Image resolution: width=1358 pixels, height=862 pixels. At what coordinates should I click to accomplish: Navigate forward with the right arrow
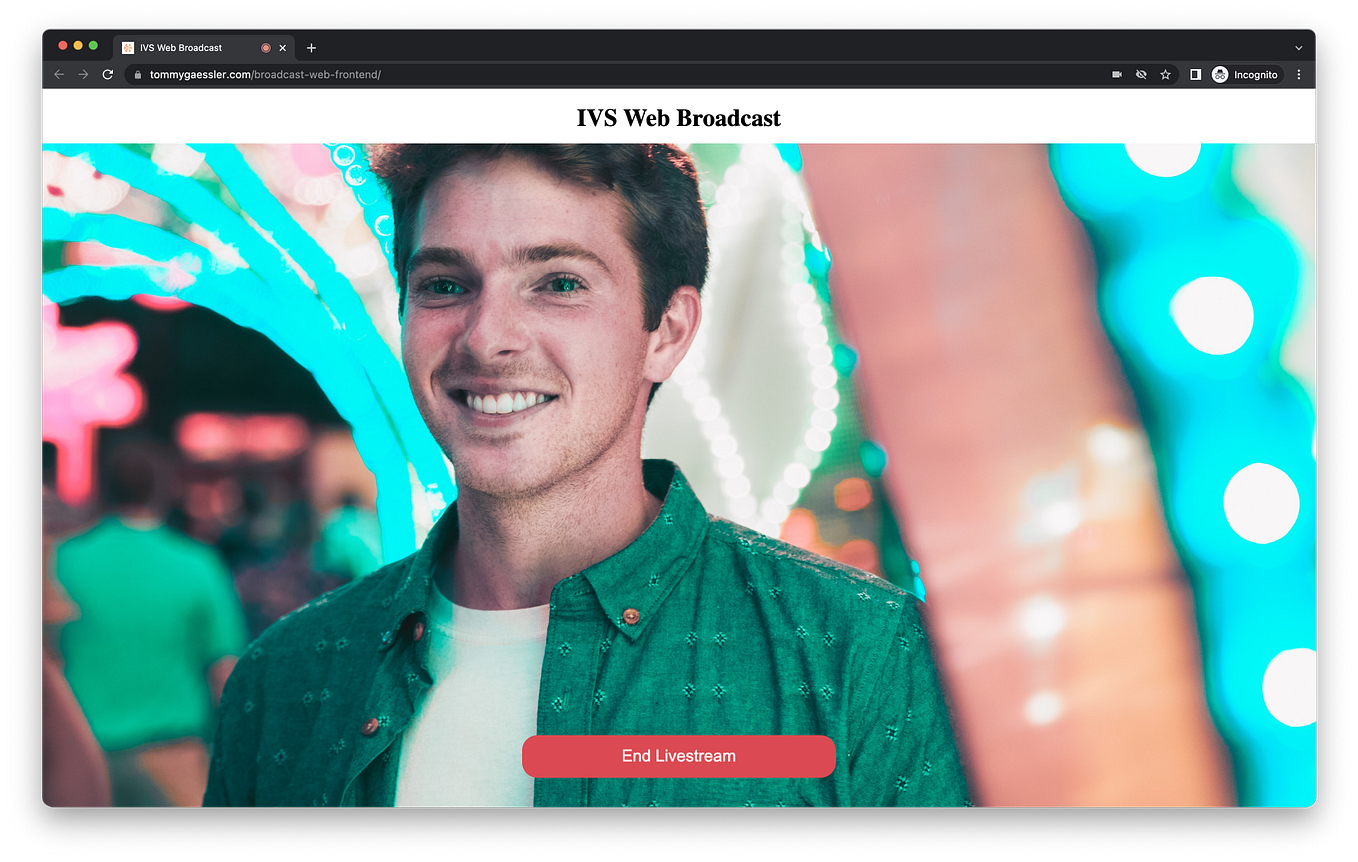83,74
